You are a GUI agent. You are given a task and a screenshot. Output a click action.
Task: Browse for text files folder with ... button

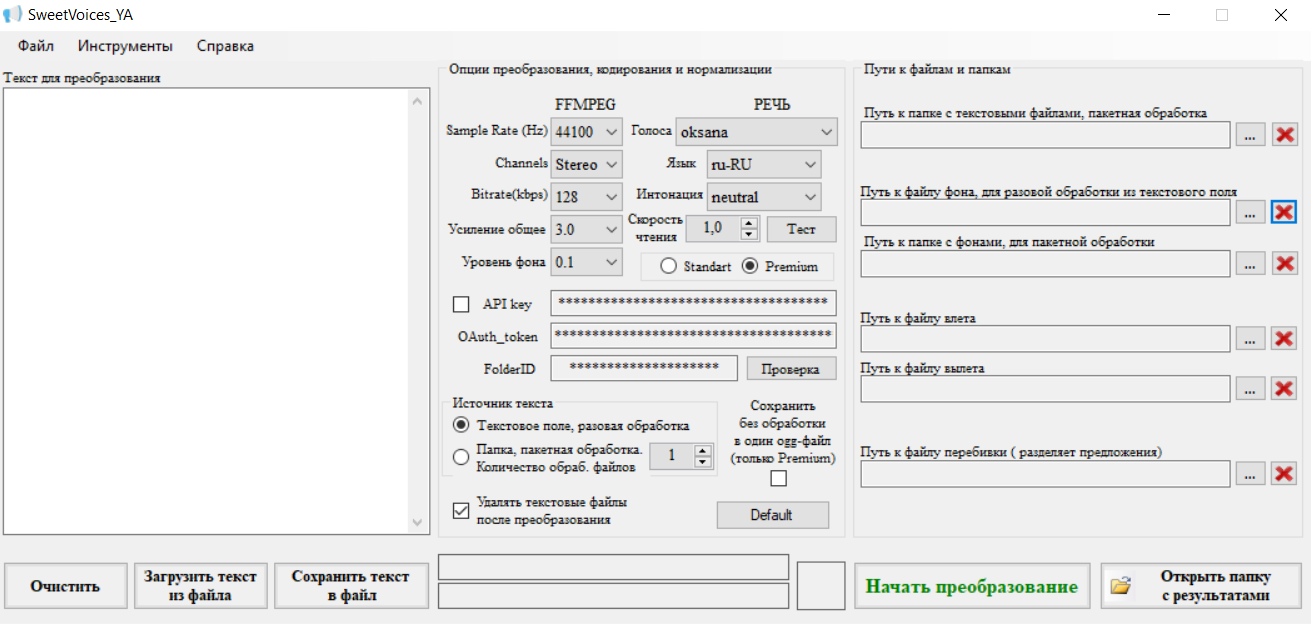pyautogui.click(x=1250, y=135)
